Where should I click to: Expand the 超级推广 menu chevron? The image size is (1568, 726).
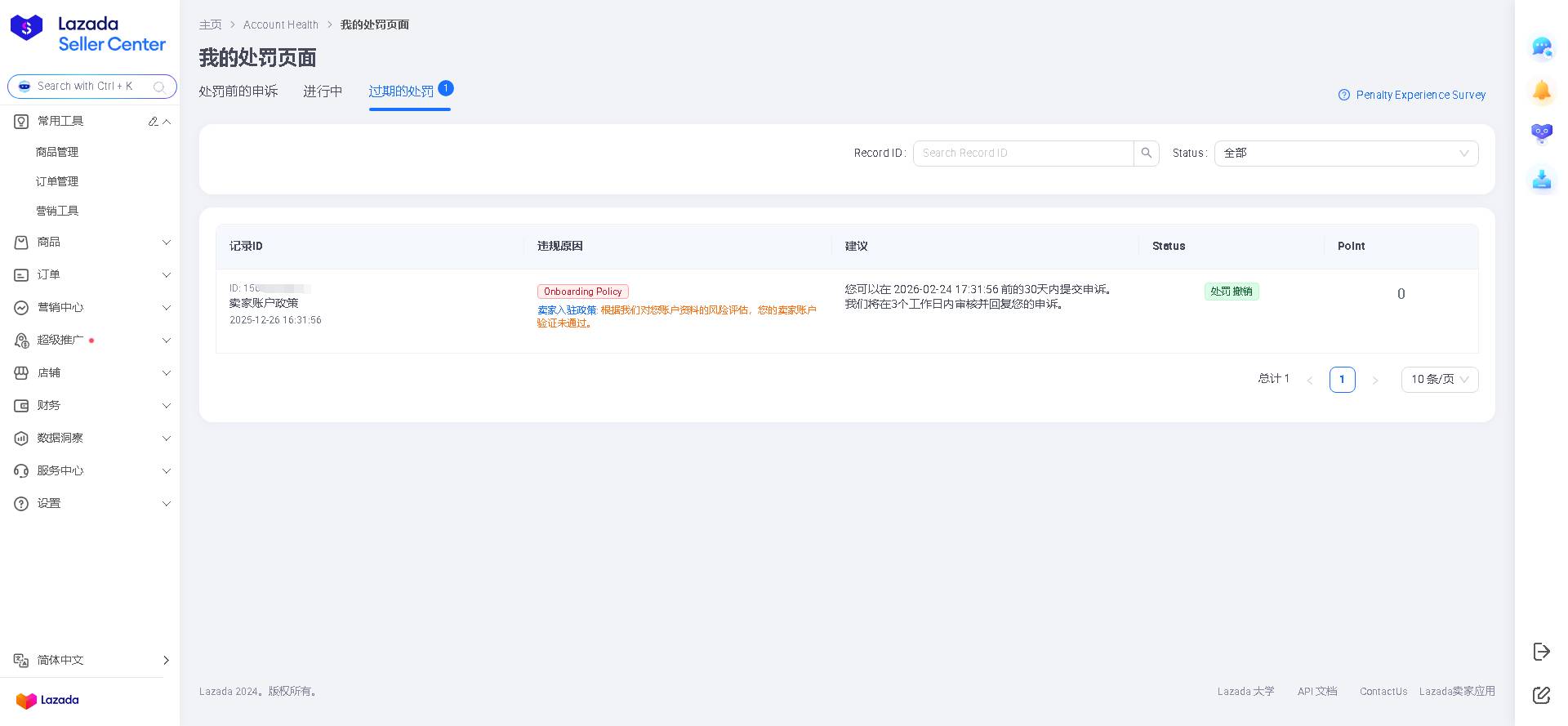click(167, 340)
